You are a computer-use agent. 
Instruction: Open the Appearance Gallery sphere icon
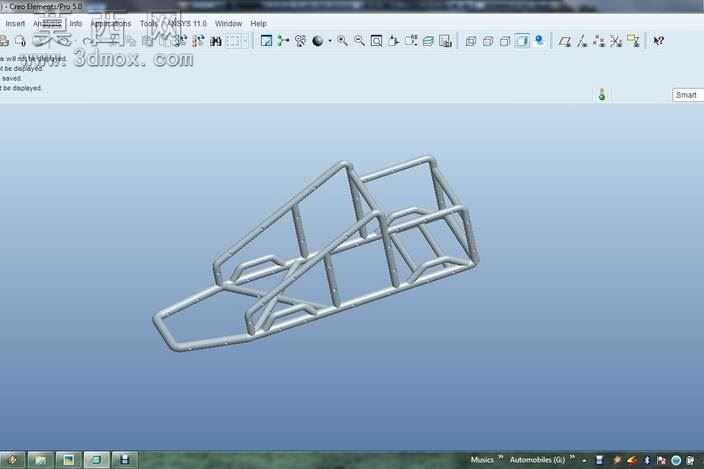coord(318,41)
